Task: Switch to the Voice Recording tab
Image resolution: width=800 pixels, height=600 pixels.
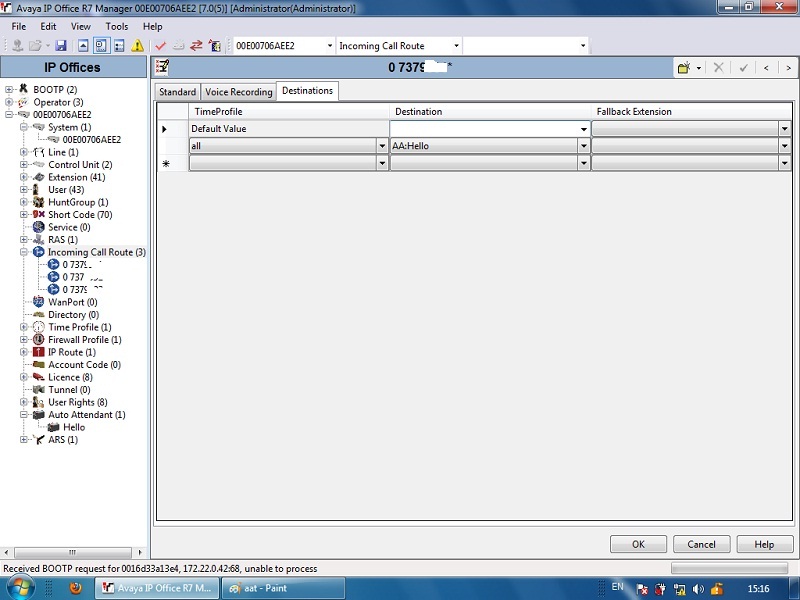Action: click(x=239, y=92)
